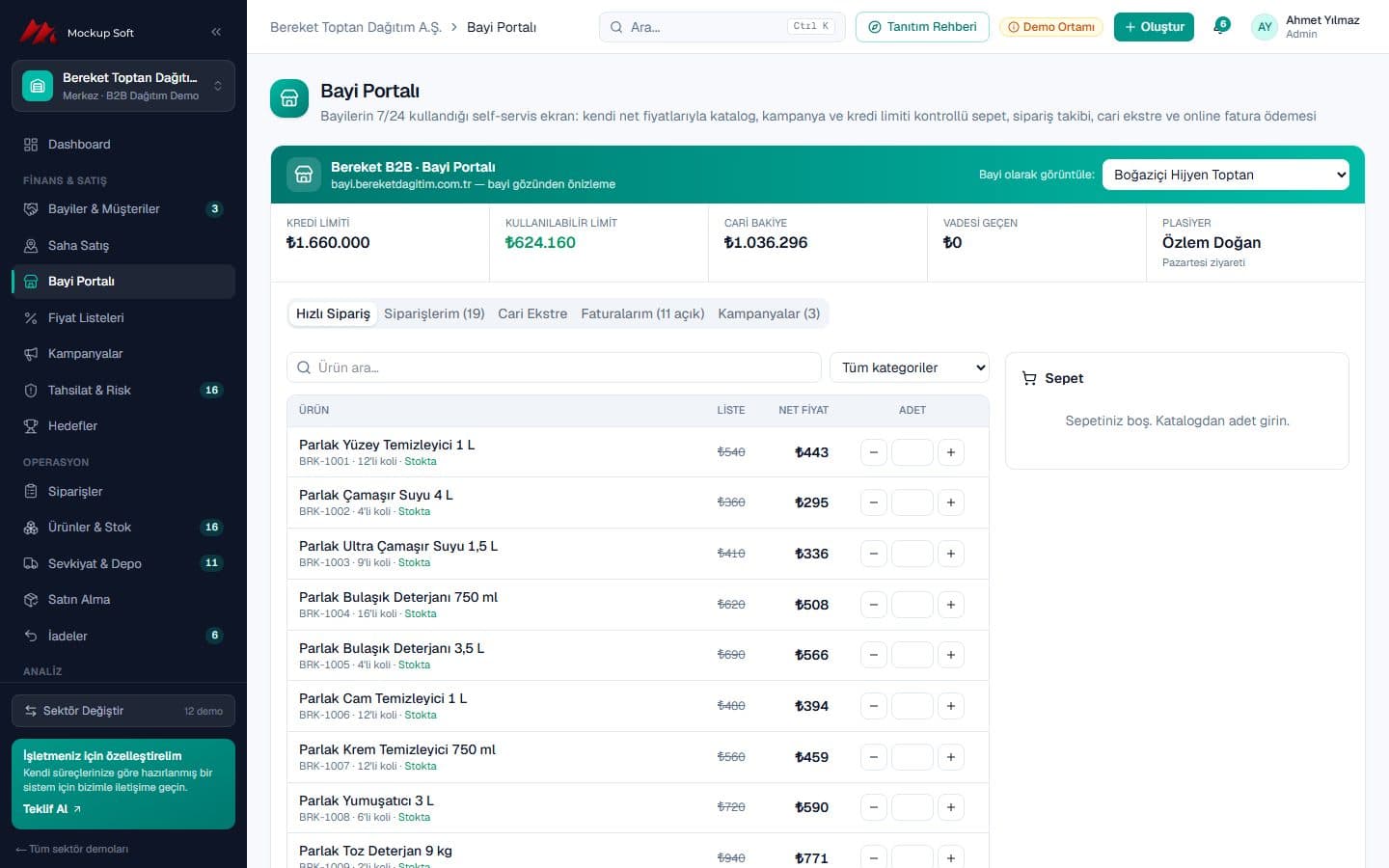1389x868 pixels.
Task: Open the Faturalarım (11 açık) tab
Action: pyautogui.click(x=642, y=313)
